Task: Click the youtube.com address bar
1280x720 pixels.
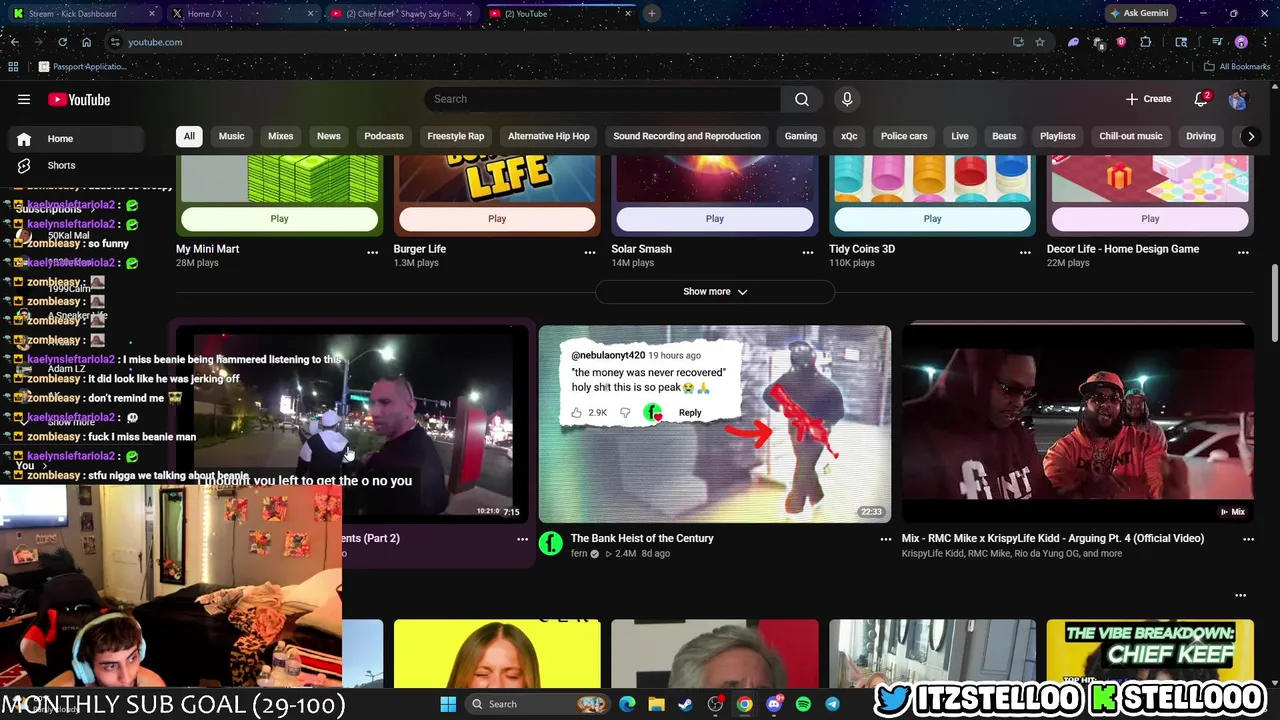Action: click(x=560, y=42)
